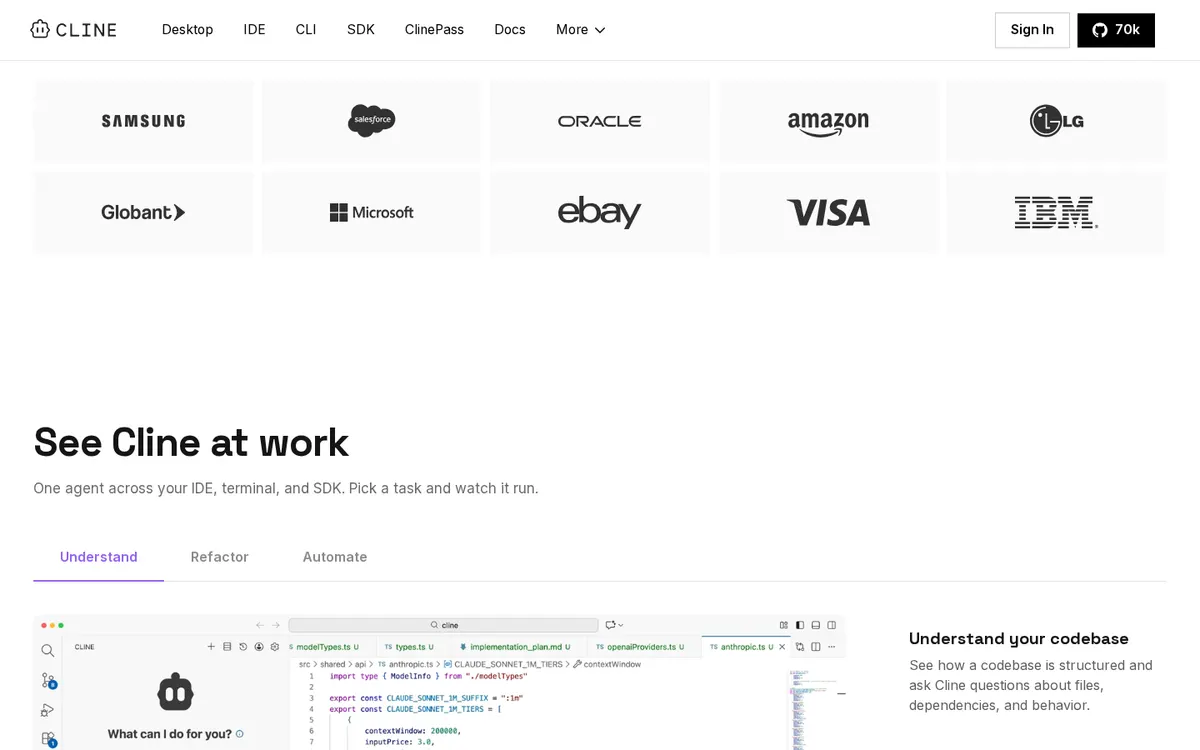Click 'What can I do for you?' text
Screen dimensions: 1200x750
(x=170, y=734)
